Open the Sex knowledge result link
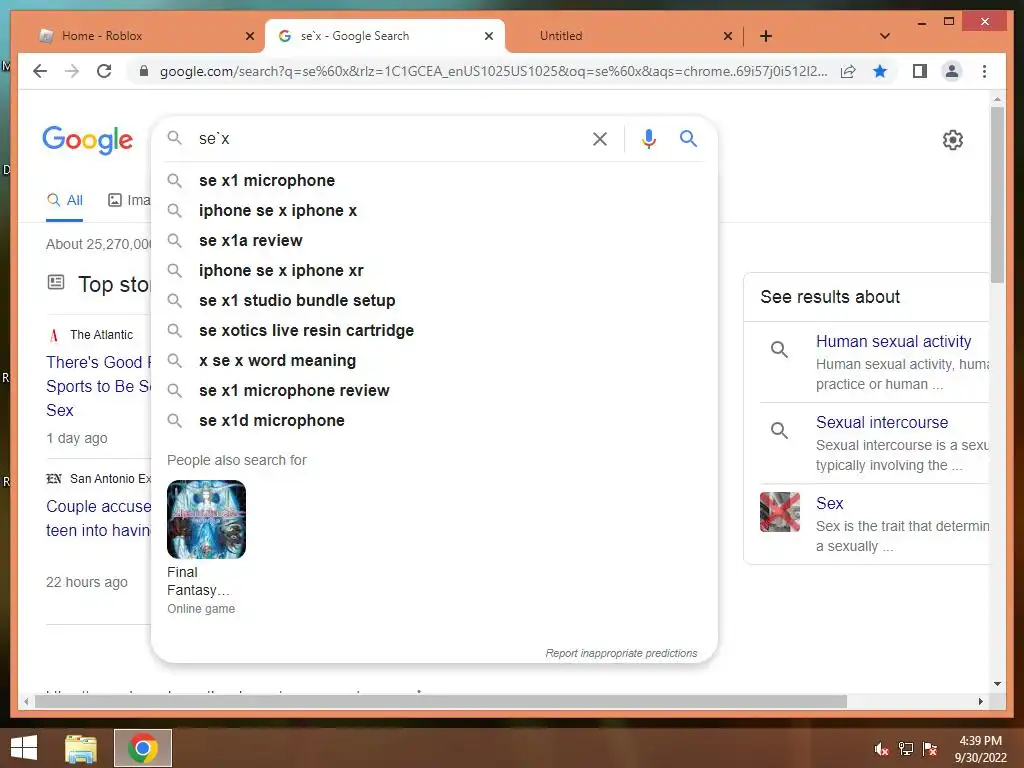Image resolution: width=1024 pixels, height=768 pixels. pos(829,503)
